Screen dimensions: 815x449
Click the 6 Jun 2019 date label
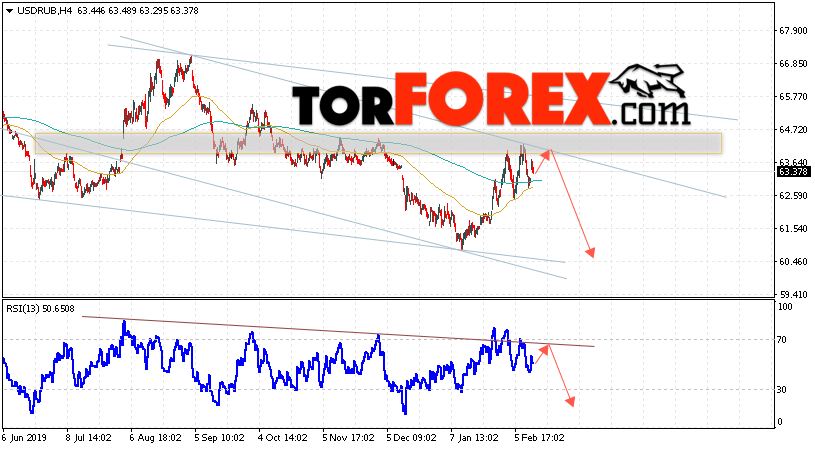(x=24, y=438)
